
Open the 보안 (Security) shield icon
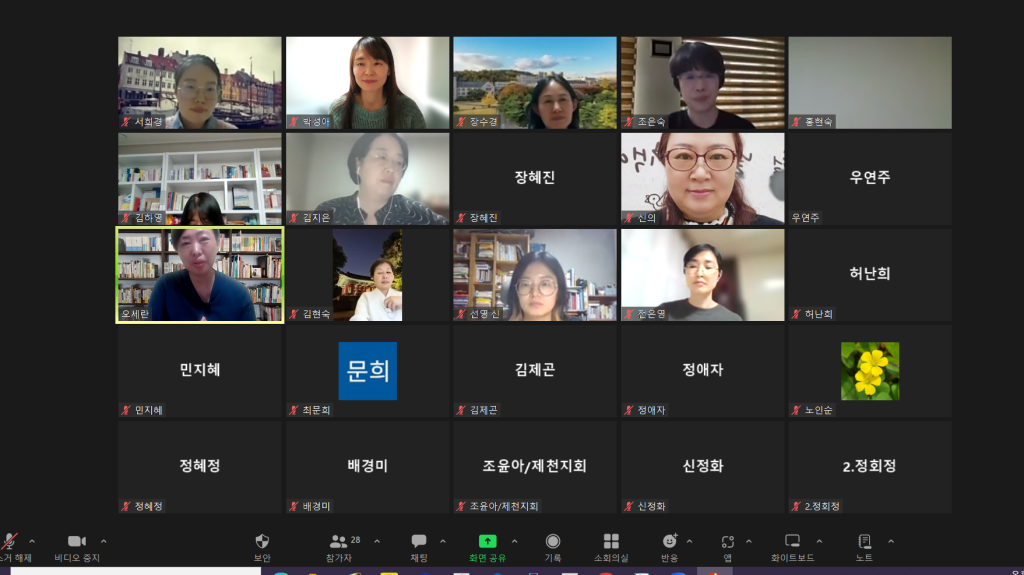262,541
